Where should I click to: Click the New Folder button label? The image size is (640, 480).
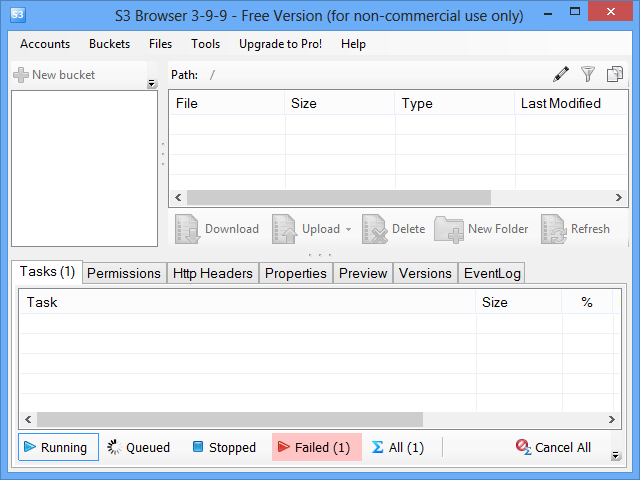tap(498, 229)
